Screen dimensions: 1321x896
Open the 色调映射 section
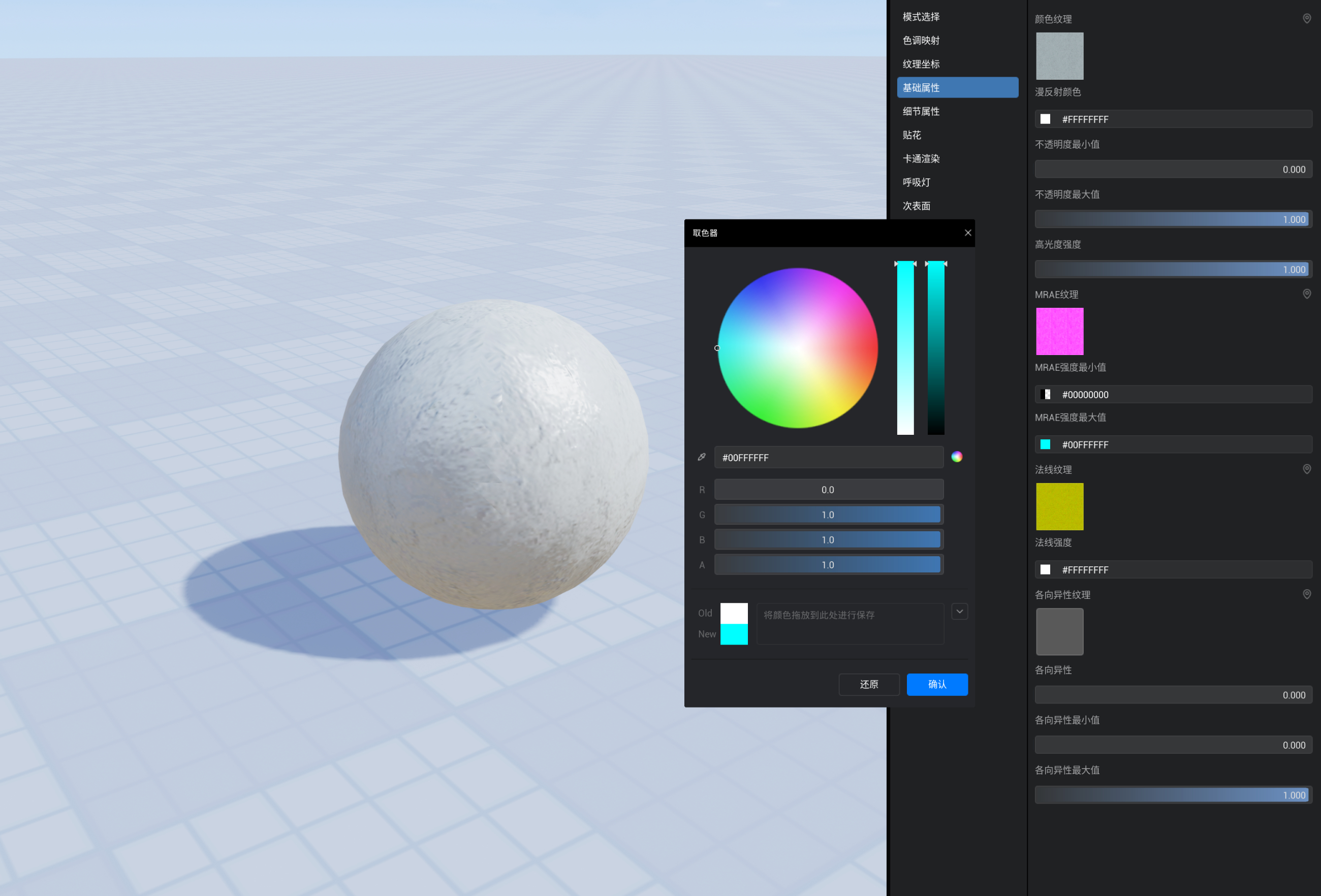click(957, 40)
